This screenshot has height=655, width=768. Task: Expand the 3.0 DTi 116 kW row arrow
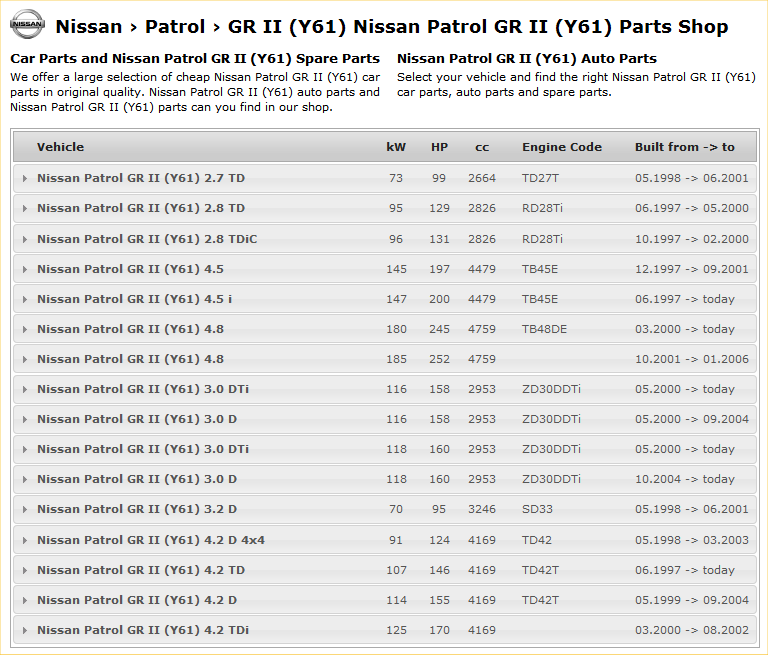tap(24, 389)
